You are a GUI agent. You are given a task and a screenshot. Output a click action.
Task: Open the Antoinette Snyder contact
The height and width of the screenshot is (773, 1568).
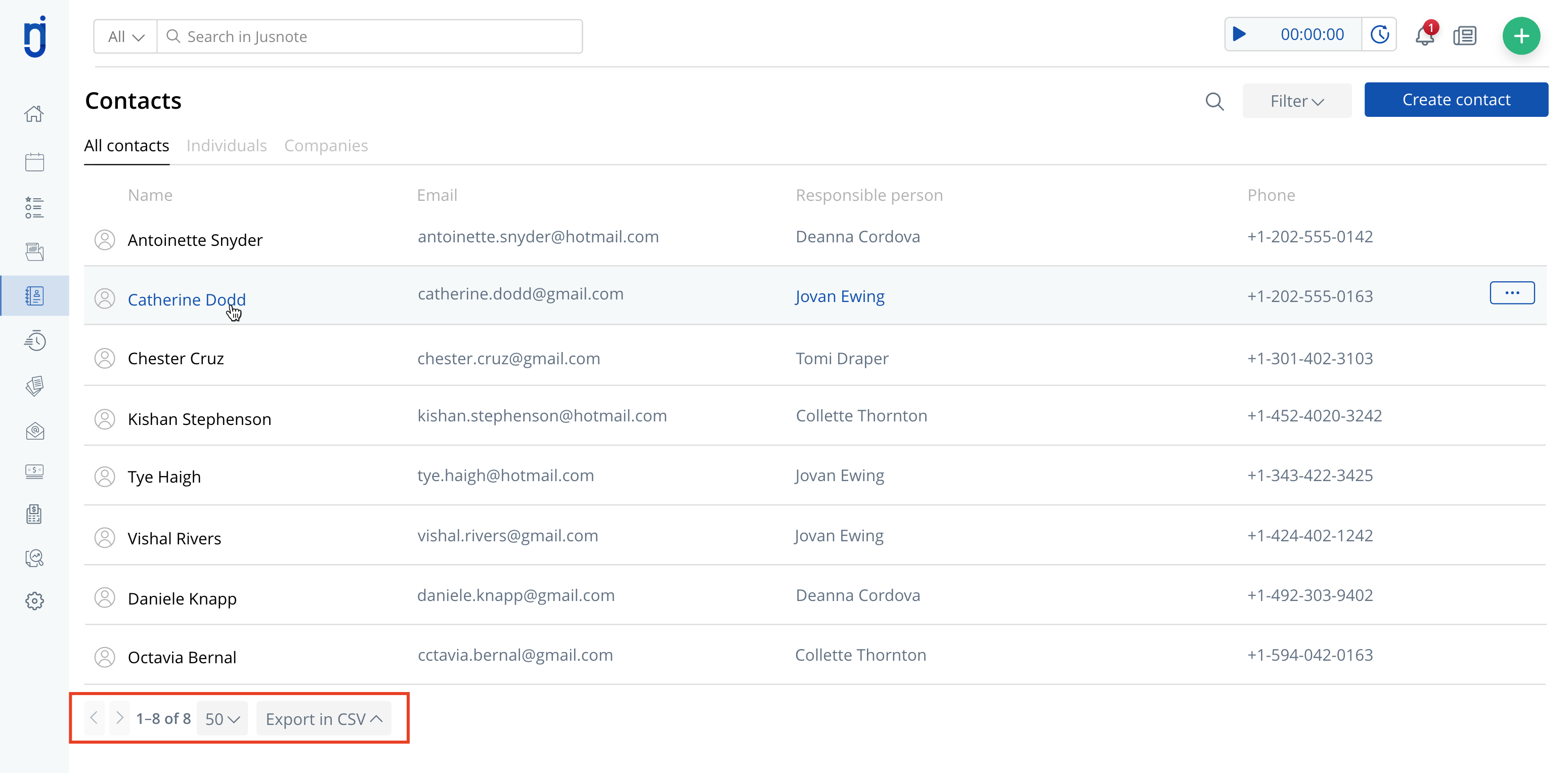pyautogui.click(x=195, y=240)
